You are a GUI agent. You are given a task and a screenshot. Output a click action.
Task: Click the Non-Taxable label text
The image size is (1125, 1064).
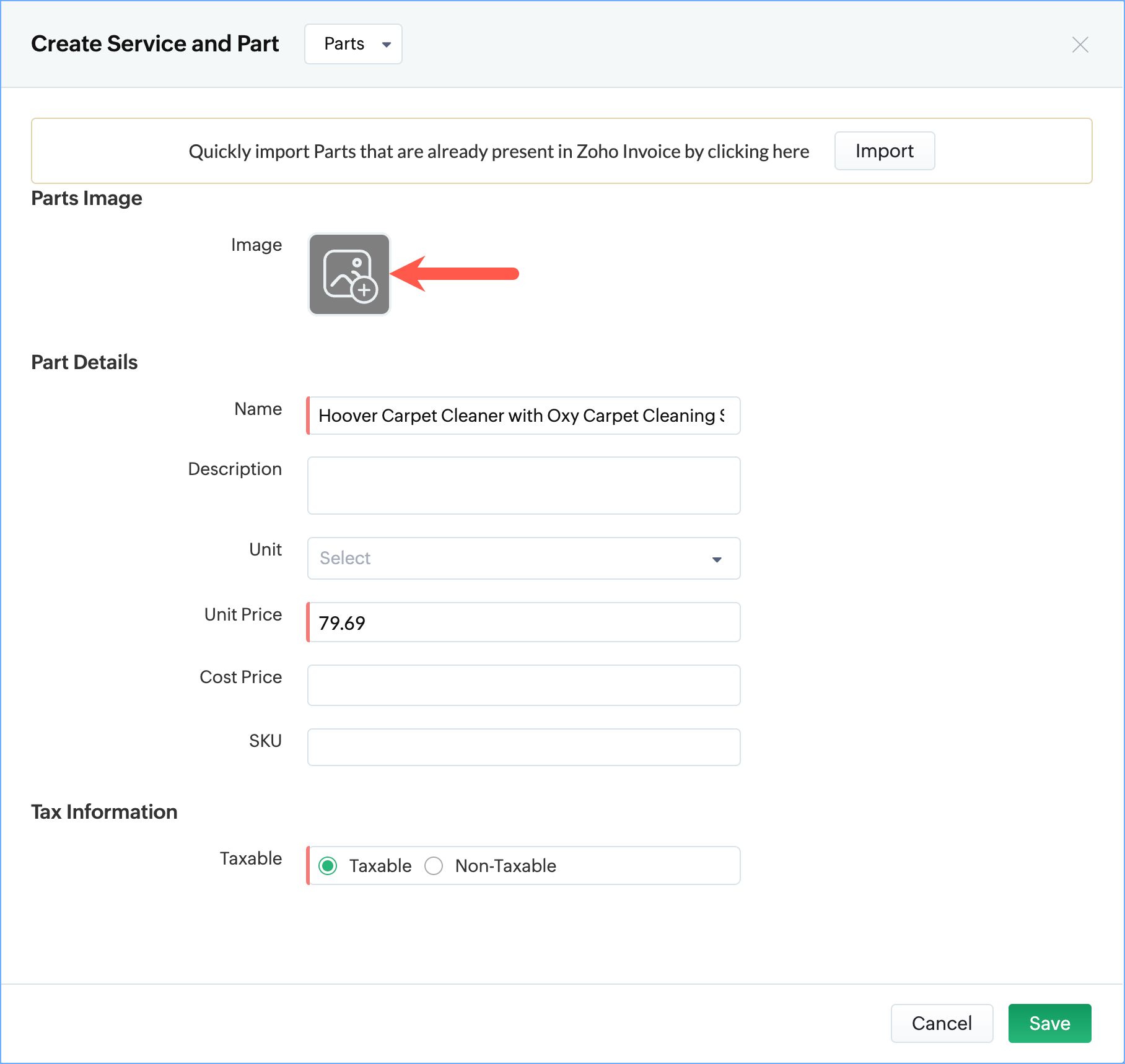pos(506,865)
